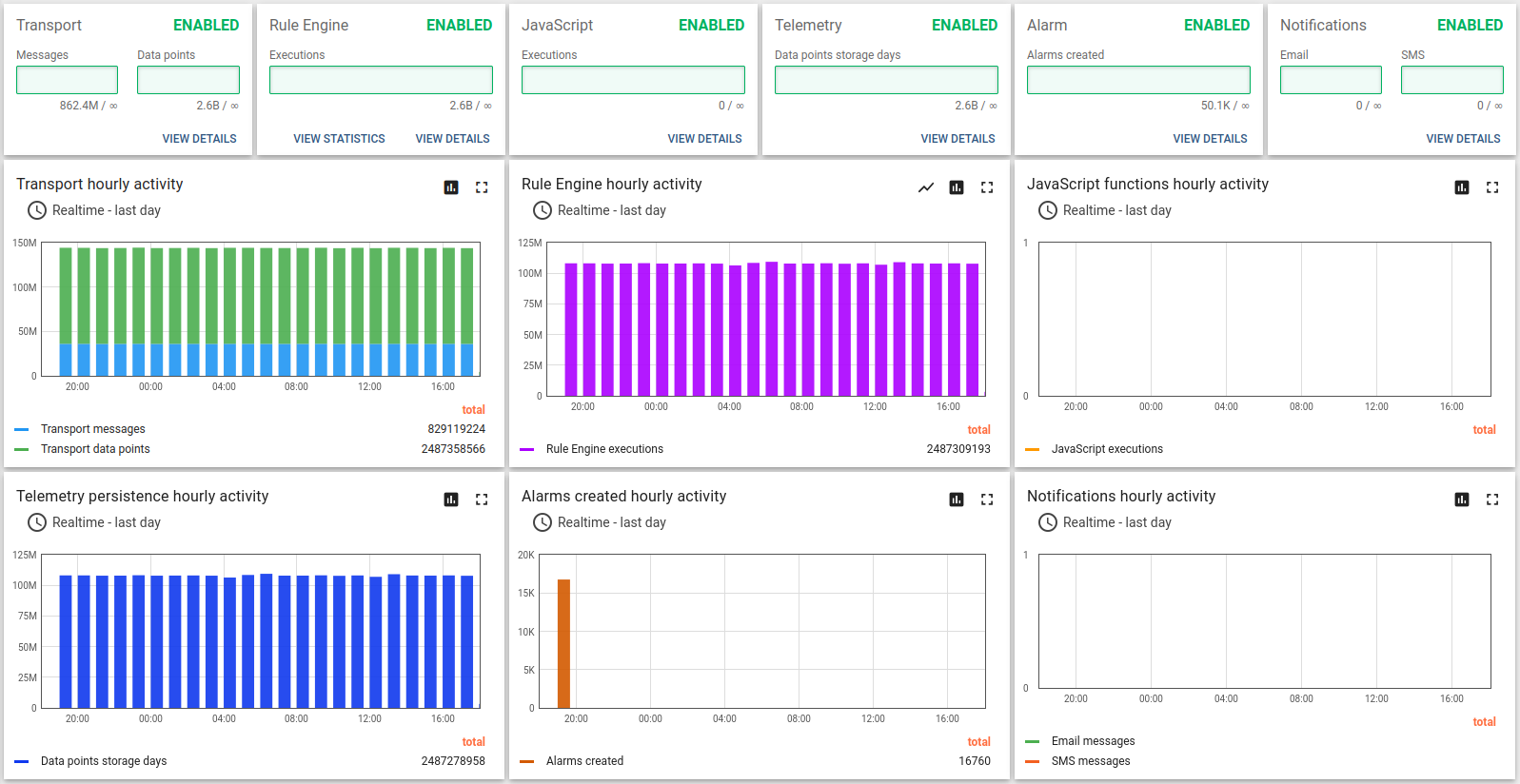Expand Rule Engine hourly activity to fullscreen
1520x784 pixels.
987,187
